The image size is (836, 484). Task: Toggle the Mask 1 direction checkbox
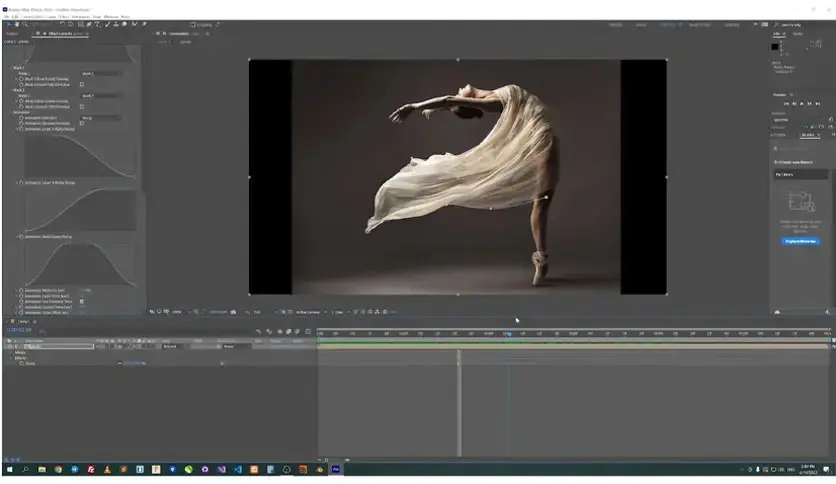(82, 84)
